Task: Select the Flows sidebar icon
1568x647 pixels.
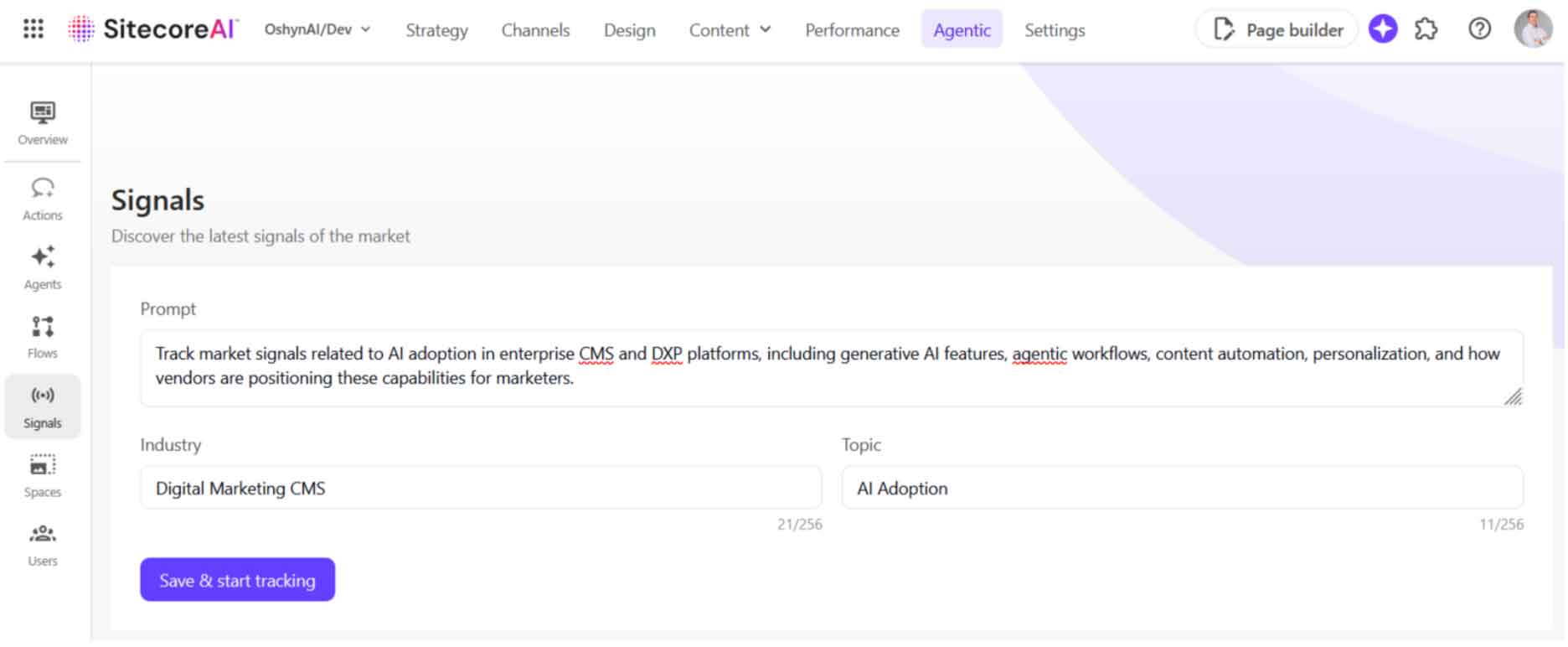Action: click(x=43, y=337)
